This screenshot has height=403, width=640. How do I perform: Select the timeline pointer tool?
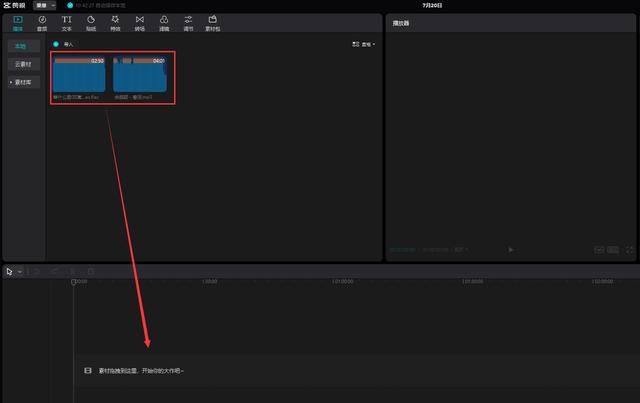point(9,272)
